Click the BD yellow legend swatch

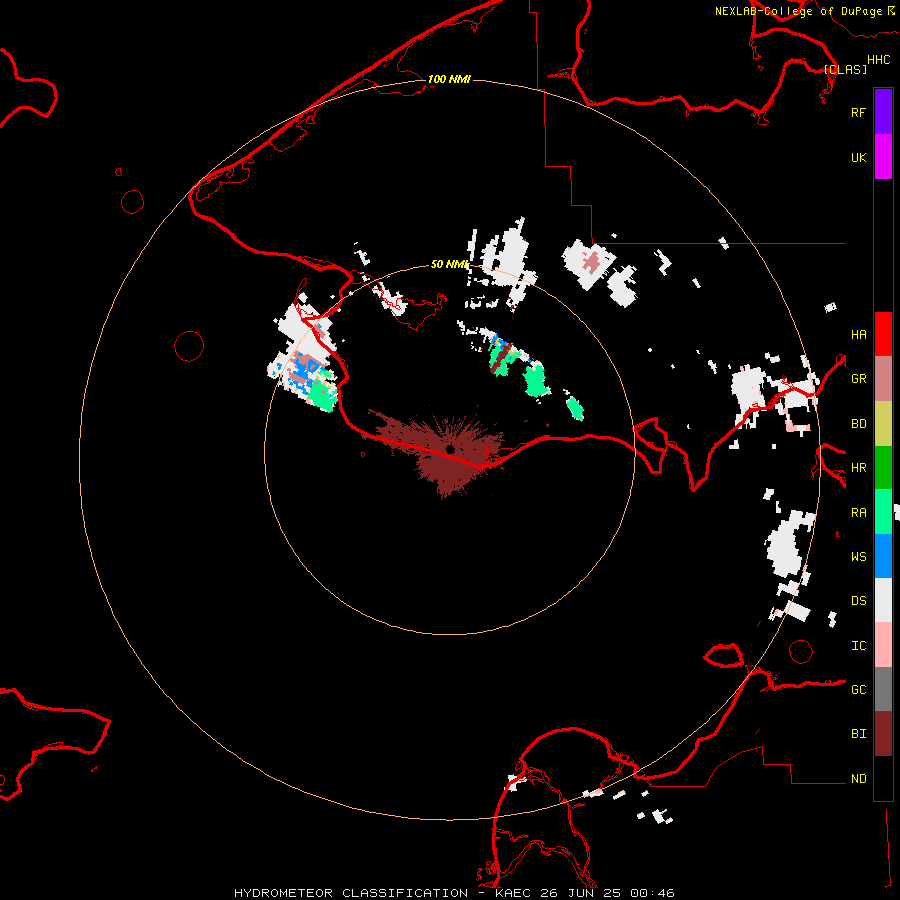click(883, 424)
